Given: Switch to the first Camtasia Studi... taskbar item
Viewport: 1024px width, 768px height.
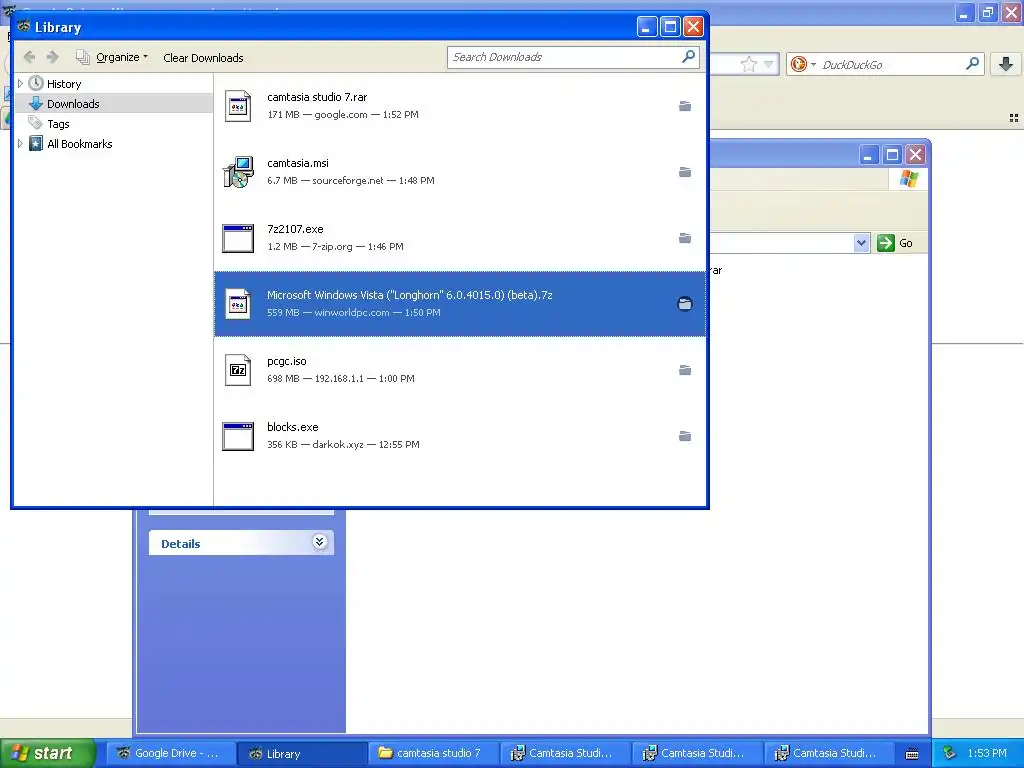Looking at the screenshot, I should coord(565,754).
